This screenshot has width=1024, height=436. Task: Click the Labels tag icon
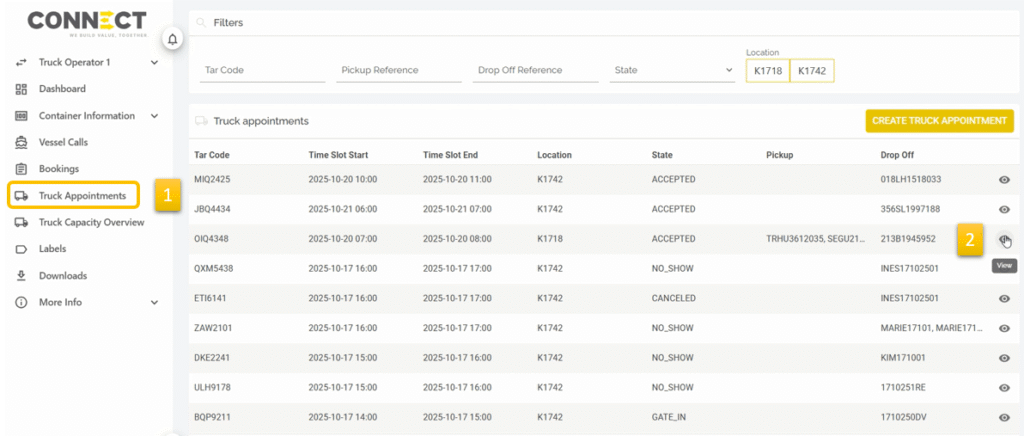21,249
